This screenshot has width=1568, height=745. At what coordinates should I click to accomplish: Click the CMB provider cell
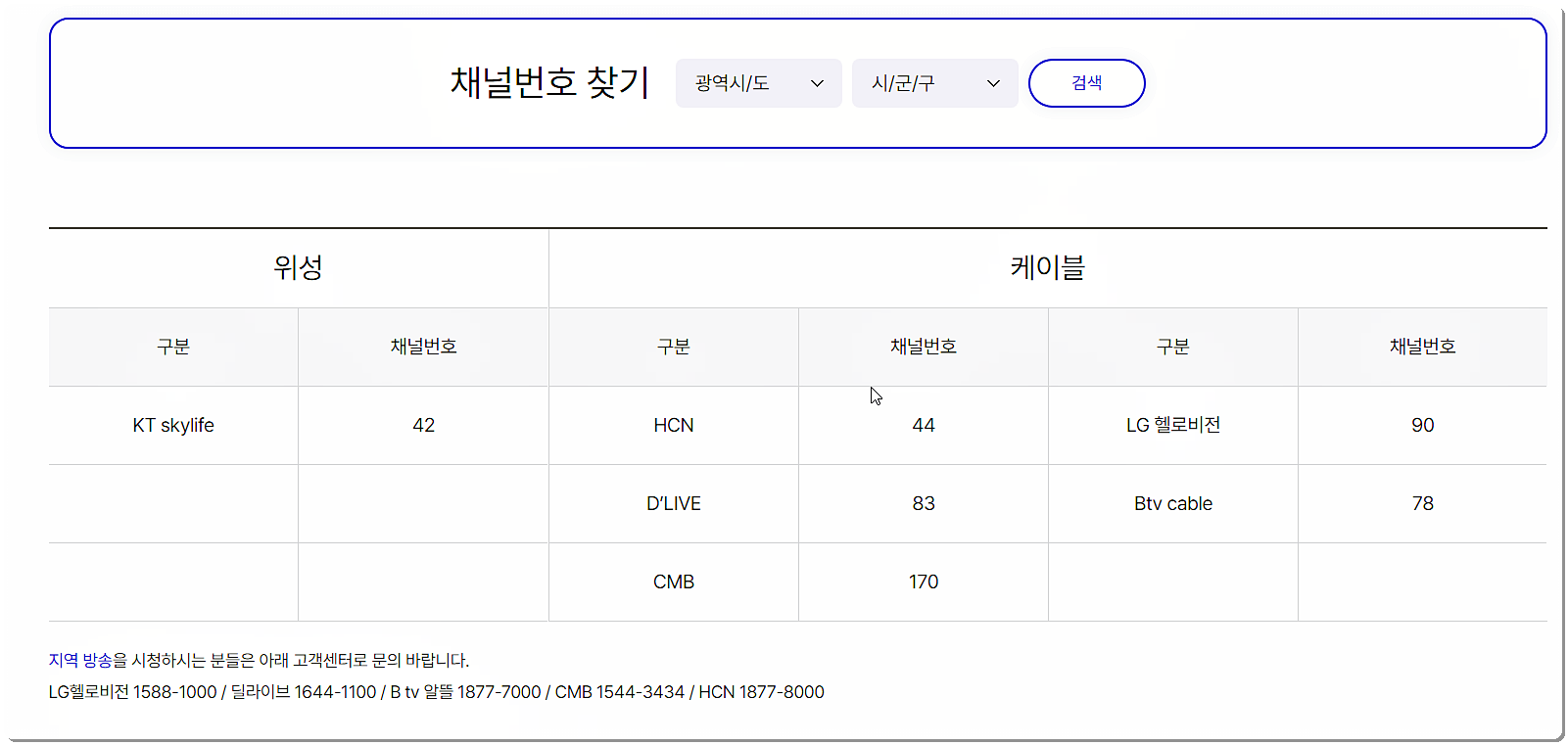(674, 582)
